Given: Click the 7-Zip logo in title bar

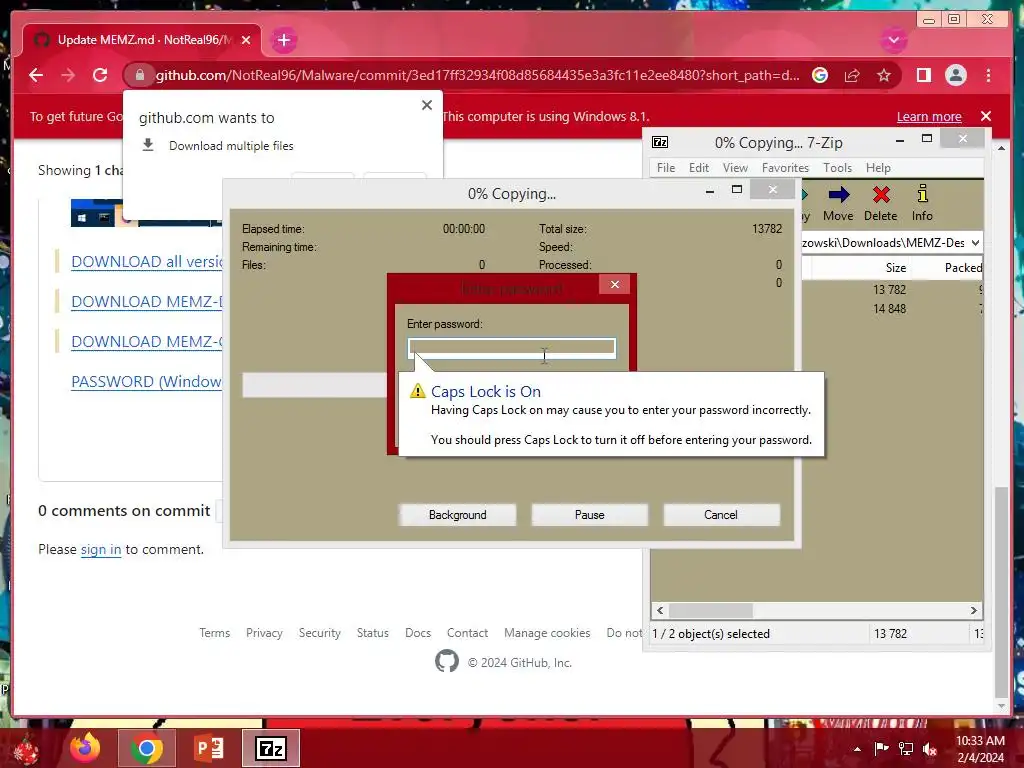Looking at the screenshot, I should click(x=660, y=142).
